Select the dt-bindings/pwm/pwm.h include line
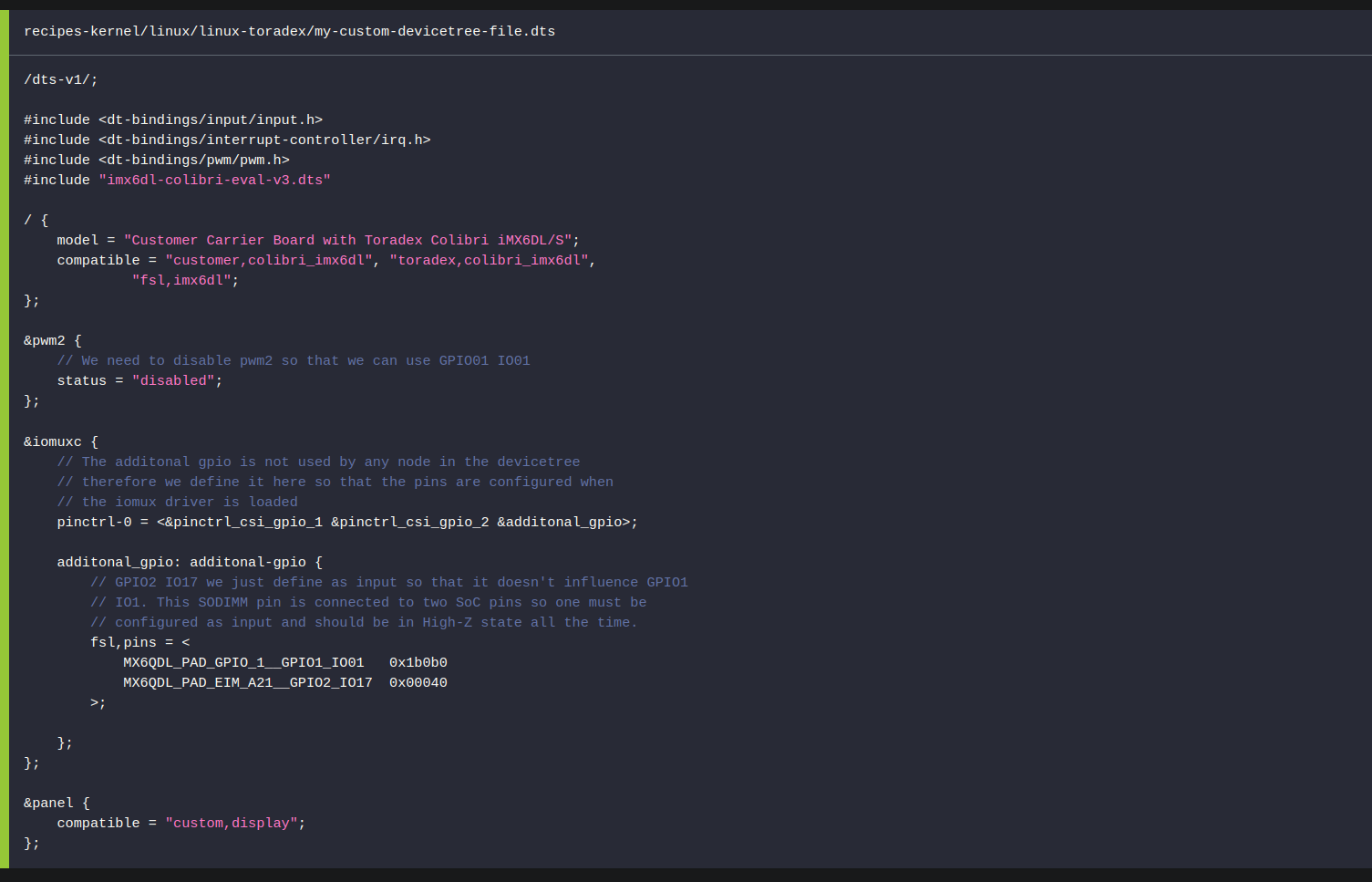Viewport: 1372px width, 882px height. coord(157,161)
